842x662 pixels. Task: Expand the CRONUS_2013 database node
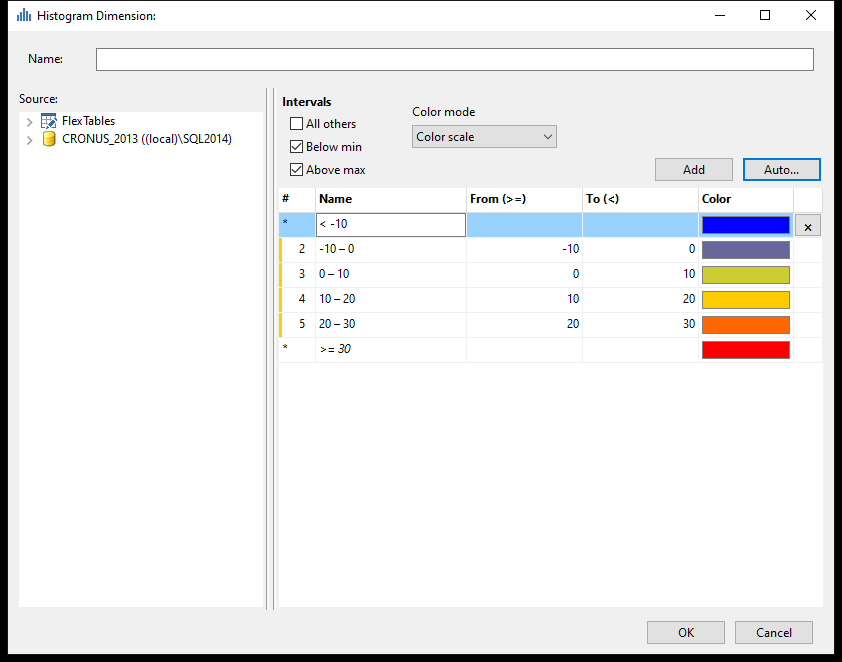click(30, 140)
